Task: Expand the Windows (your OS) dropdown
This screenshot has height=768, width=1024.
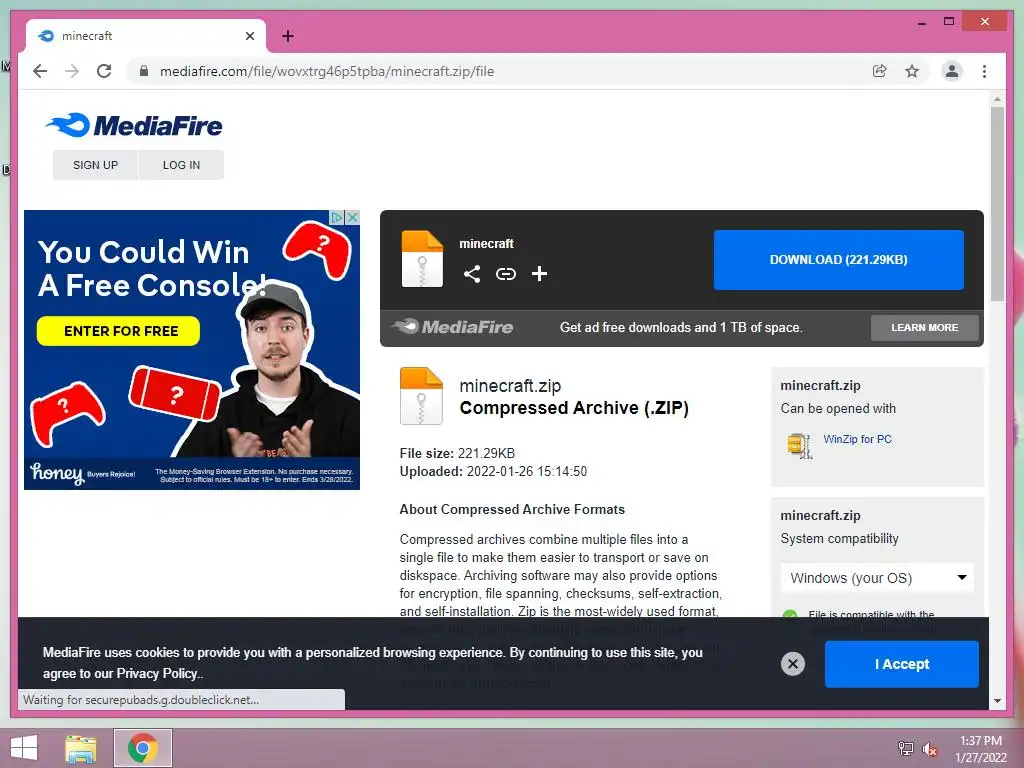Action: 877,578
